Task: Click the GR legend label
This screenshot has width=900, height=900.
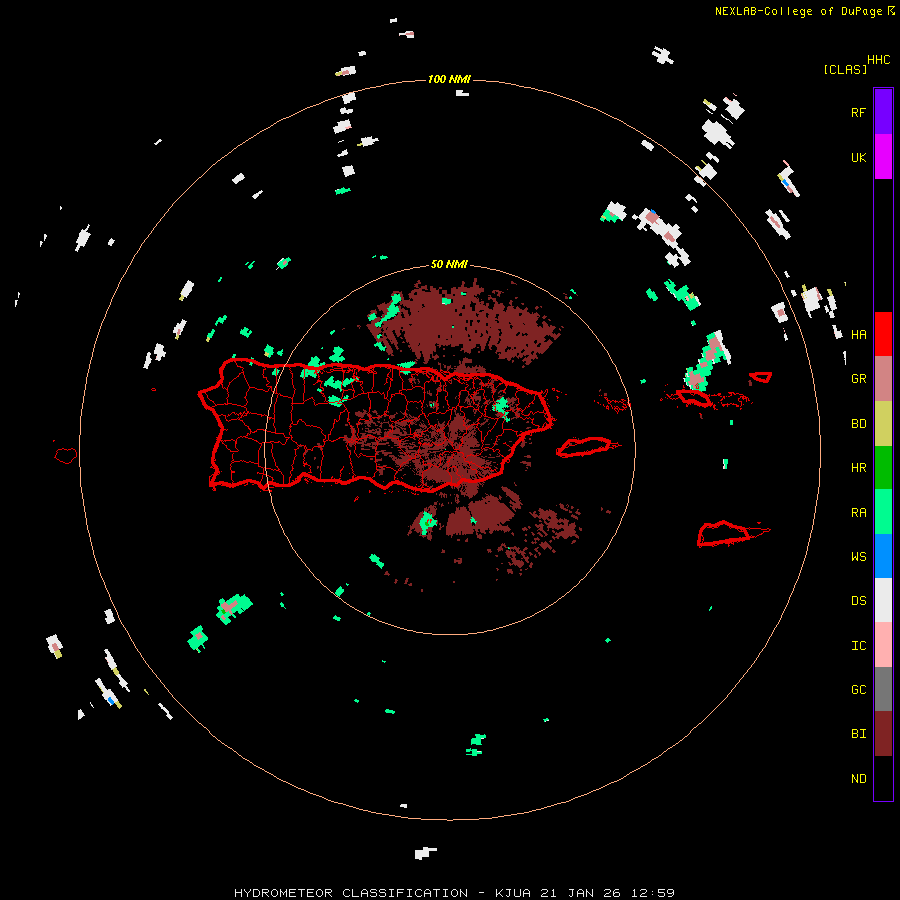Action: coord(858,379)
